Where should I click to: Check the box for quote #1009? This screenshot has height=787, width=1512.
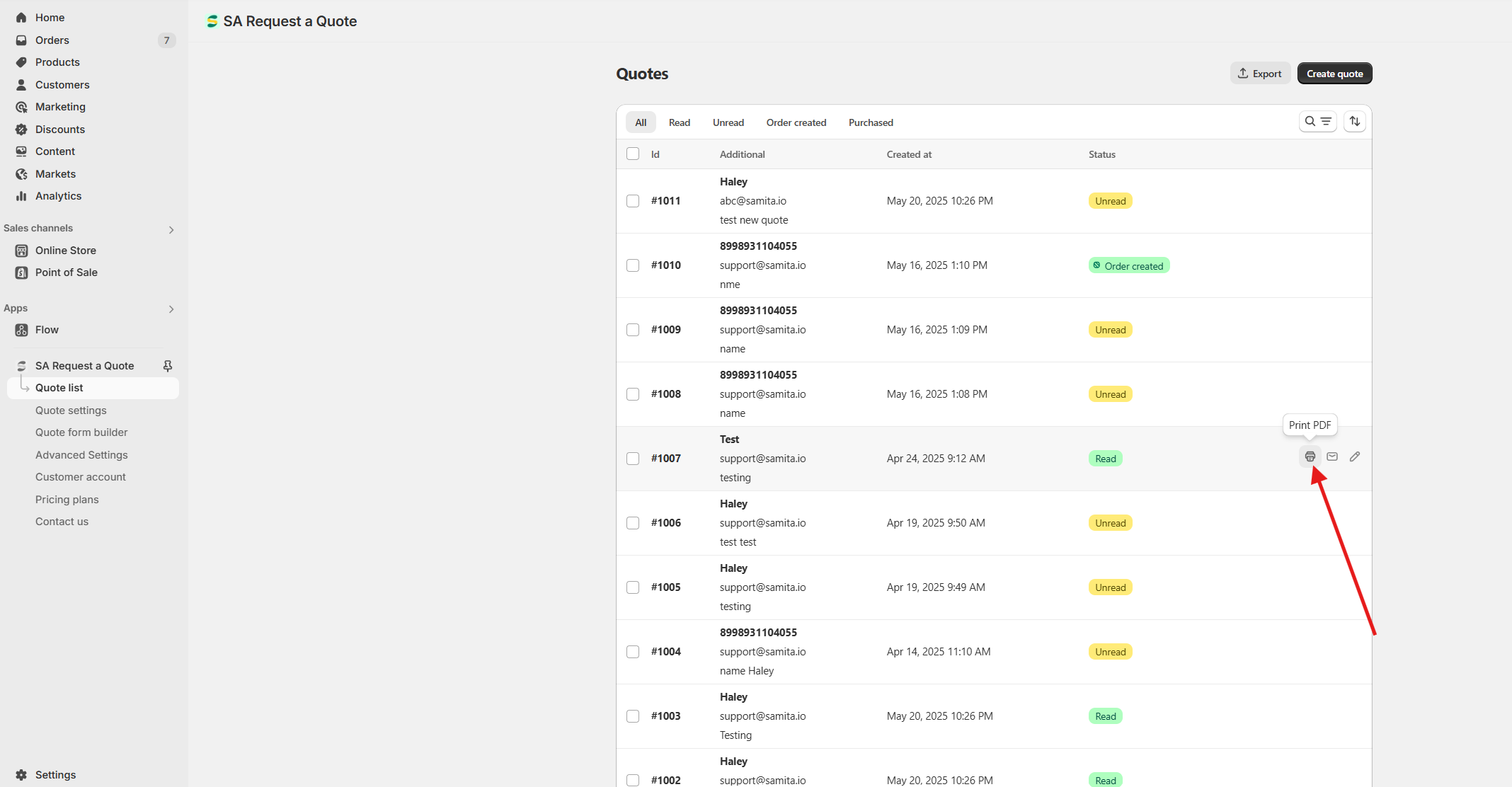pos(633,330)
